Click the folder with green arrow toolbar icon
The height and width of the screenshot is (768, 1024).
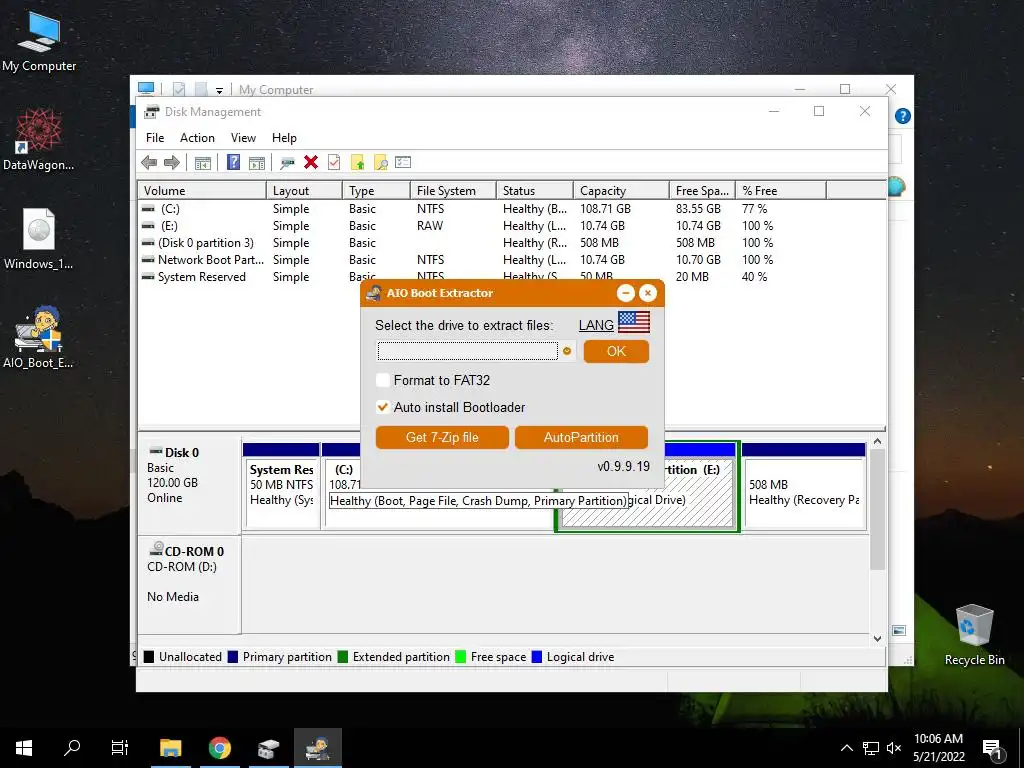point(357,163)
